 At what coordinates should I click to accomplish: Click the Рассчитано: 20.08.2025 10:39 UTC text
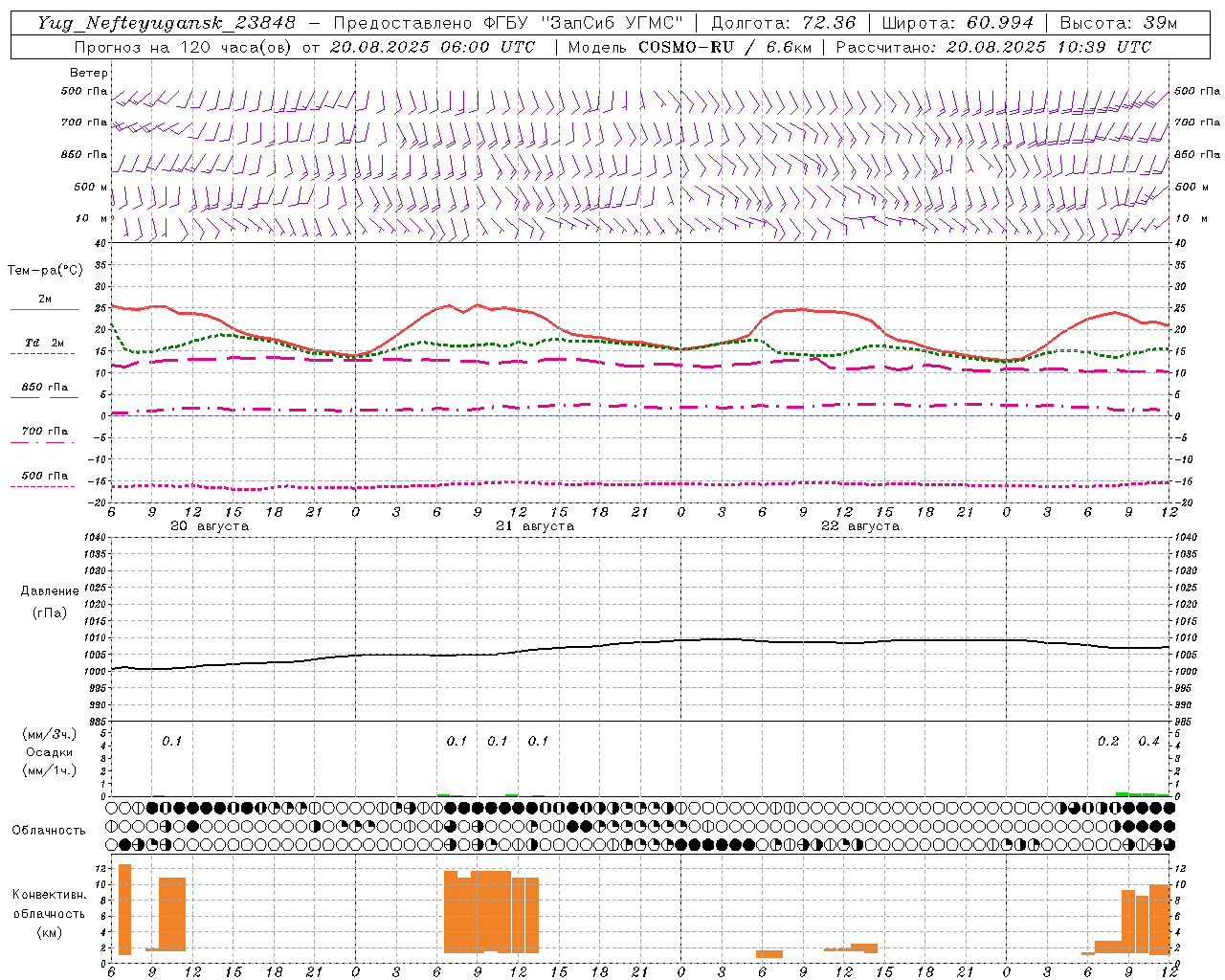[x=993, y=47]
